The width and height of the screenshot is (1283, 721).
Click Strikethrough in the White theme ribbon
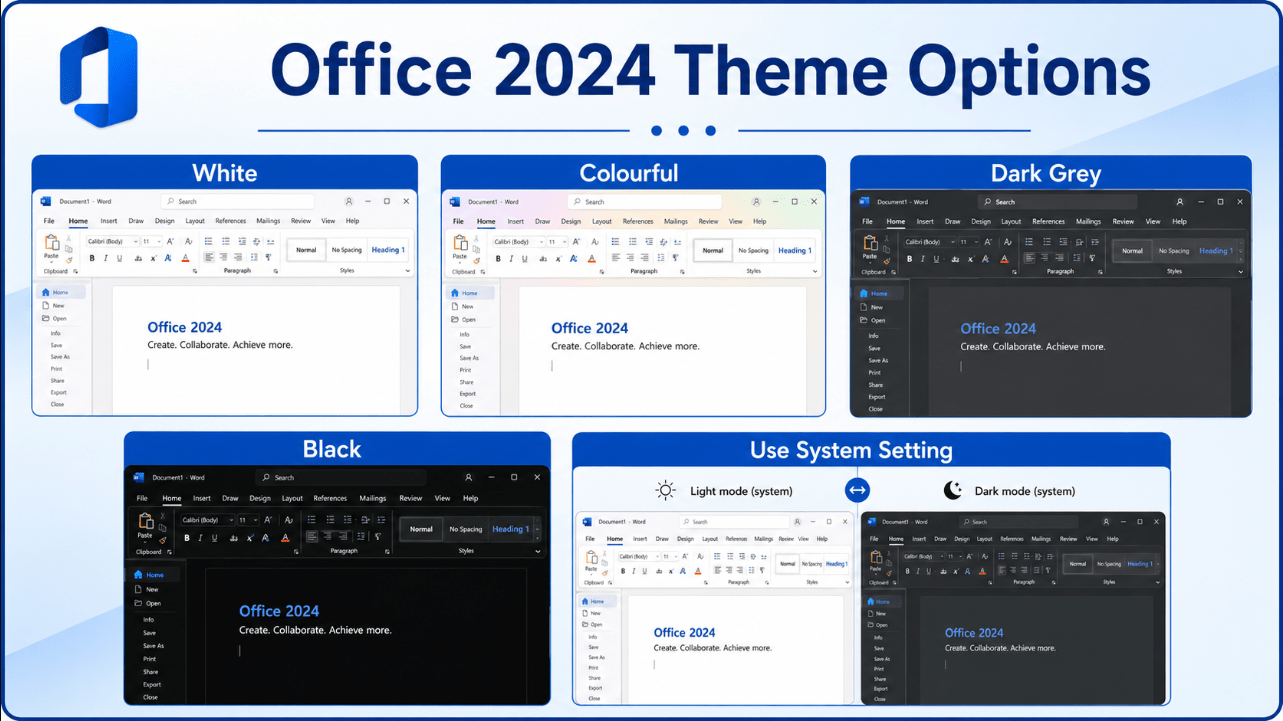point(138,259)
